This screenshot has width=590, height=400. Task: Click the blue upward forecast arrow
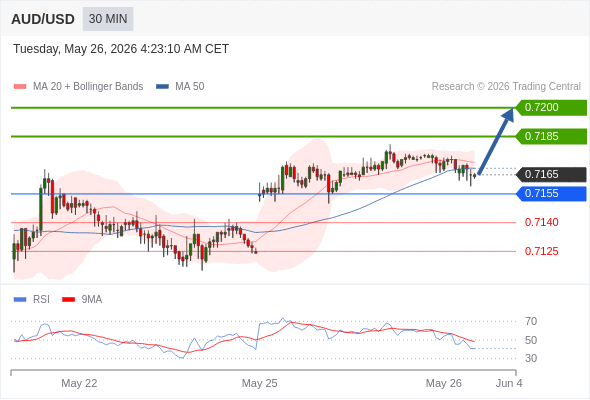[496, 141]
